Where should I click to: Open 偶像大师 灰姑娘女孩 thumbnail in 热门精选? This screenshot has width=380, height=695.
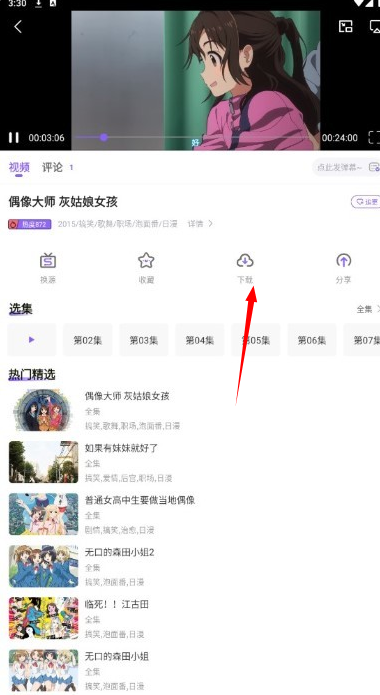click(43, 410)
